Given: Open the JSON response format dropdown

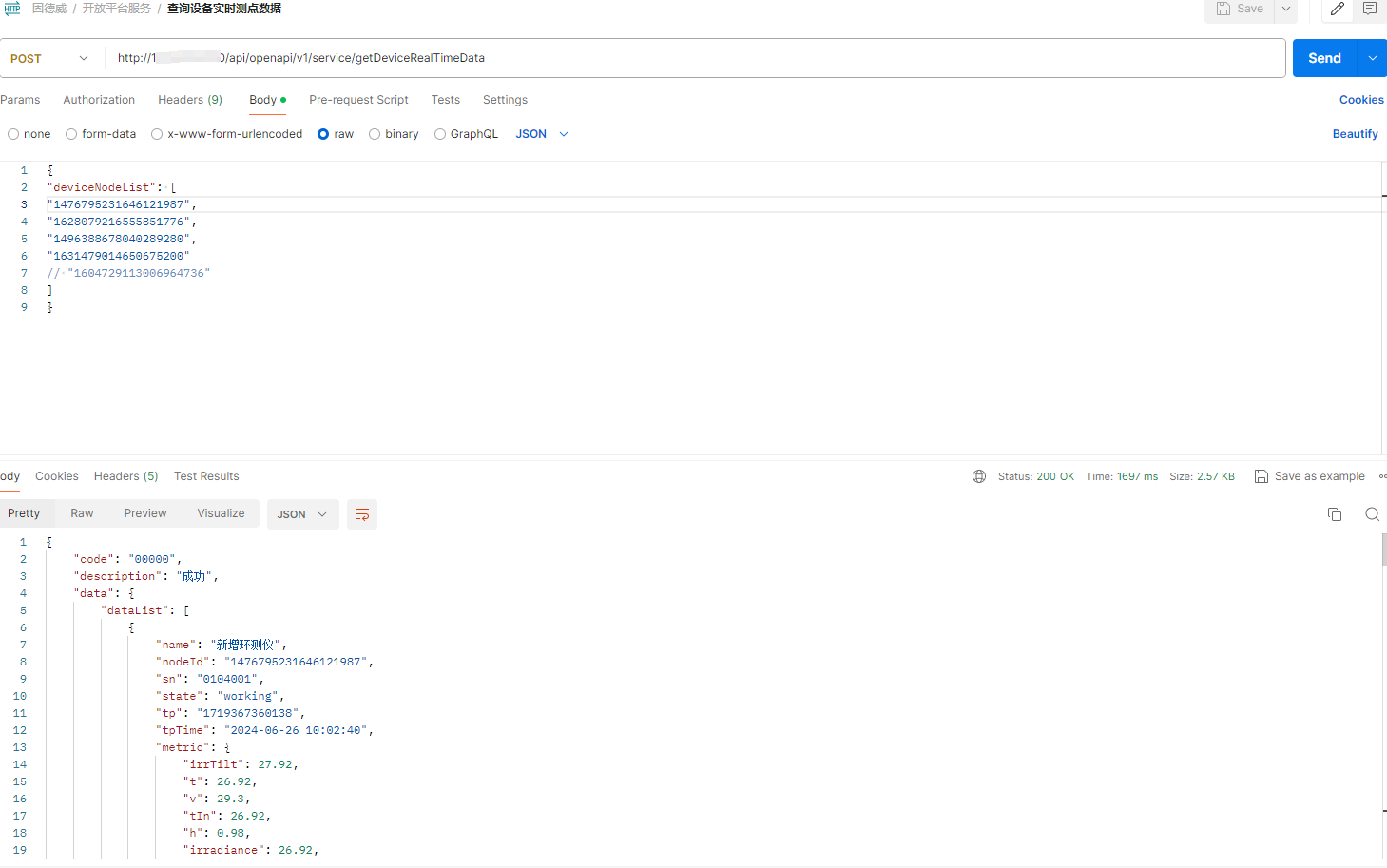Looking at the screenshot, I should 302,514.
